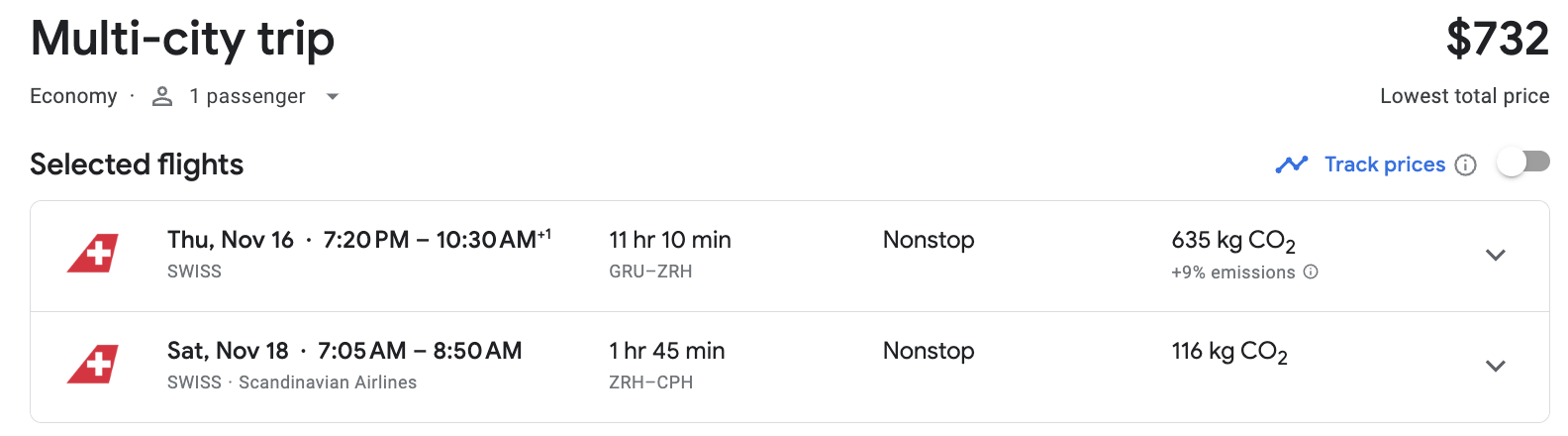
Task: Open the passenger count dropdown arrow
Action: [x=333, y=96]
